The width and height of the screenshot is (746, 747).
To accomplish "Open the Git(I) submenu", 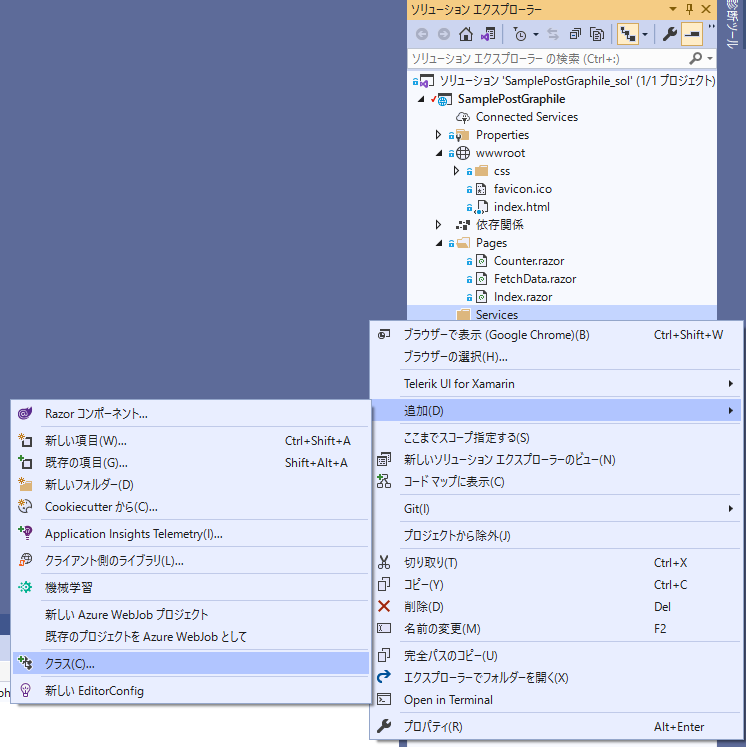I will click(x=555, y=509).
